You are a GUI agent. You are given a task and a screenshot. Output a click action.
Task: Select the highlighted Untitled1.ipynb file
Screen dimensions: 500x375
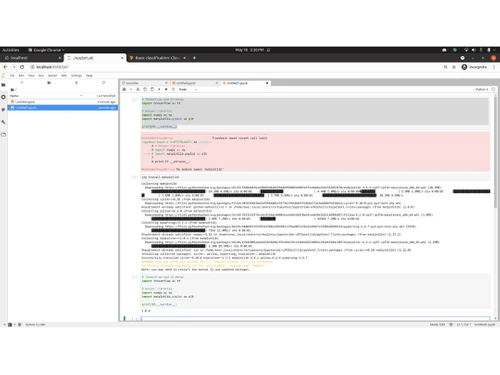[63, 108]
